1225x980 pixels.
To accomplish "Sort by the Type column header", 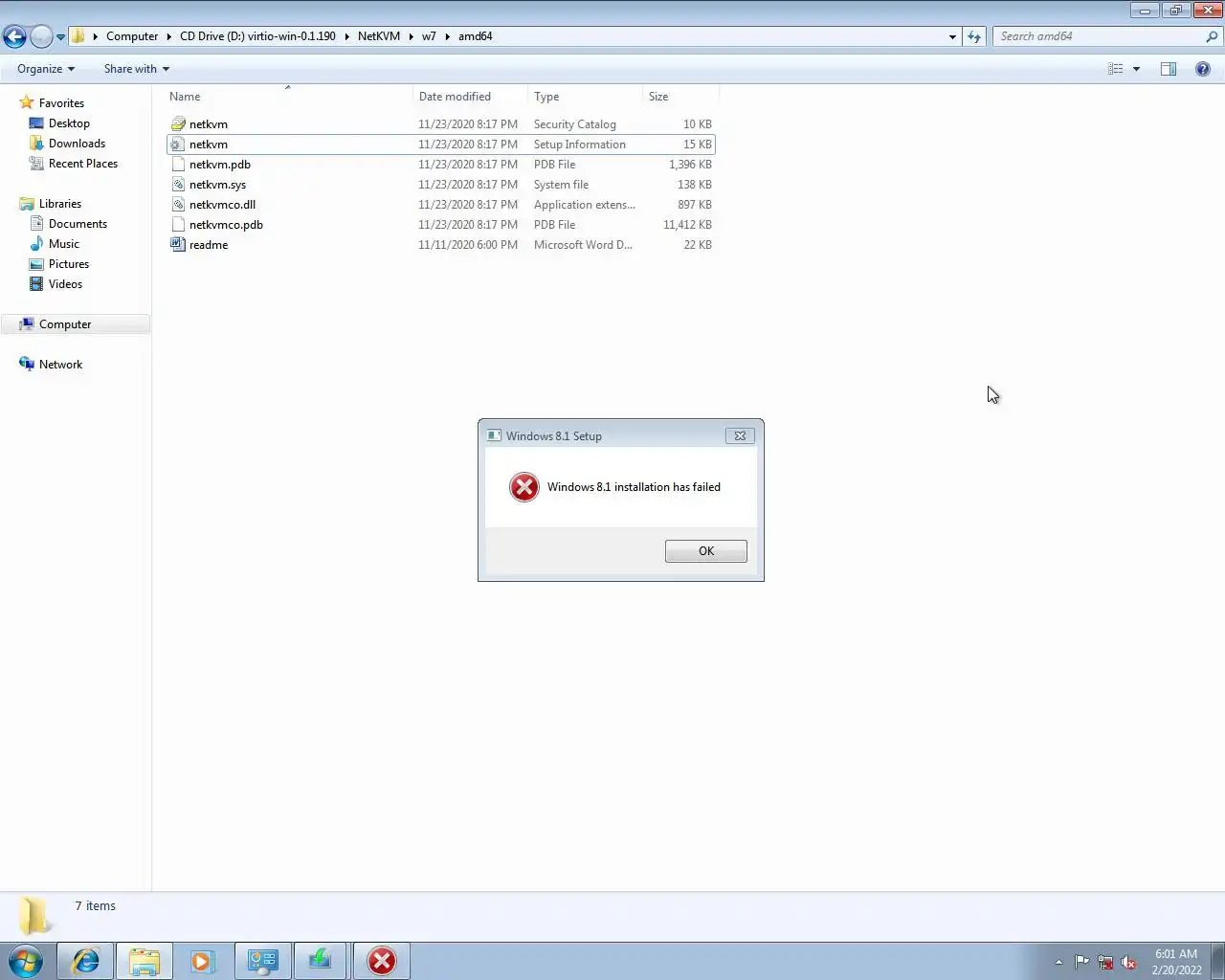I will 585,97.
